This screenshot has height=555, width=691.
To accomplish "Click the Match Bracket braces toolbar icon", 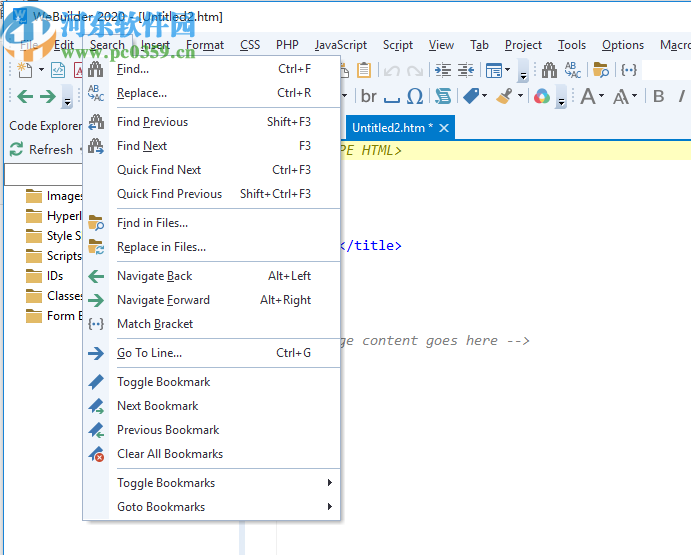I will [x=628, y=70].
